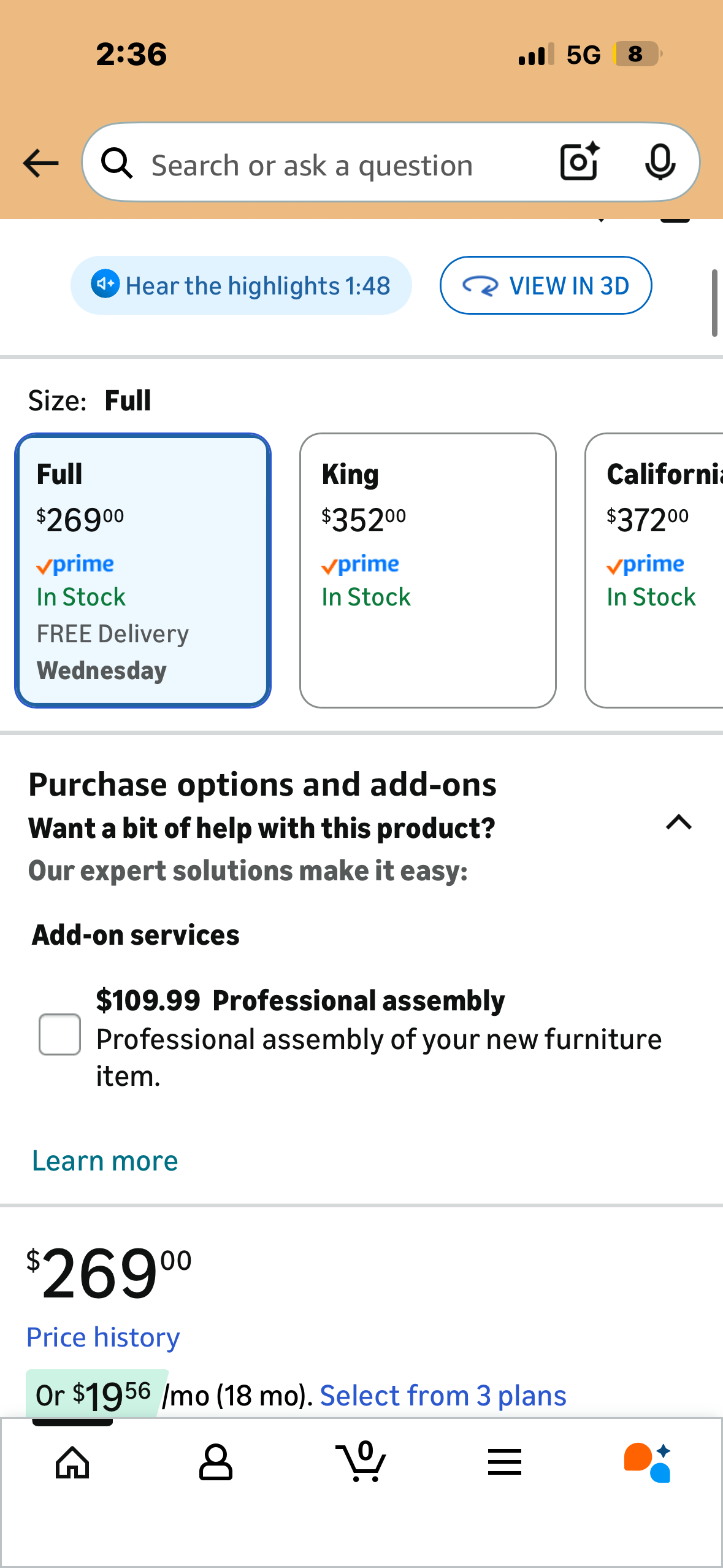Open the shopping cart icon
Viewport: 723px width, 1568px height.
361,1462
